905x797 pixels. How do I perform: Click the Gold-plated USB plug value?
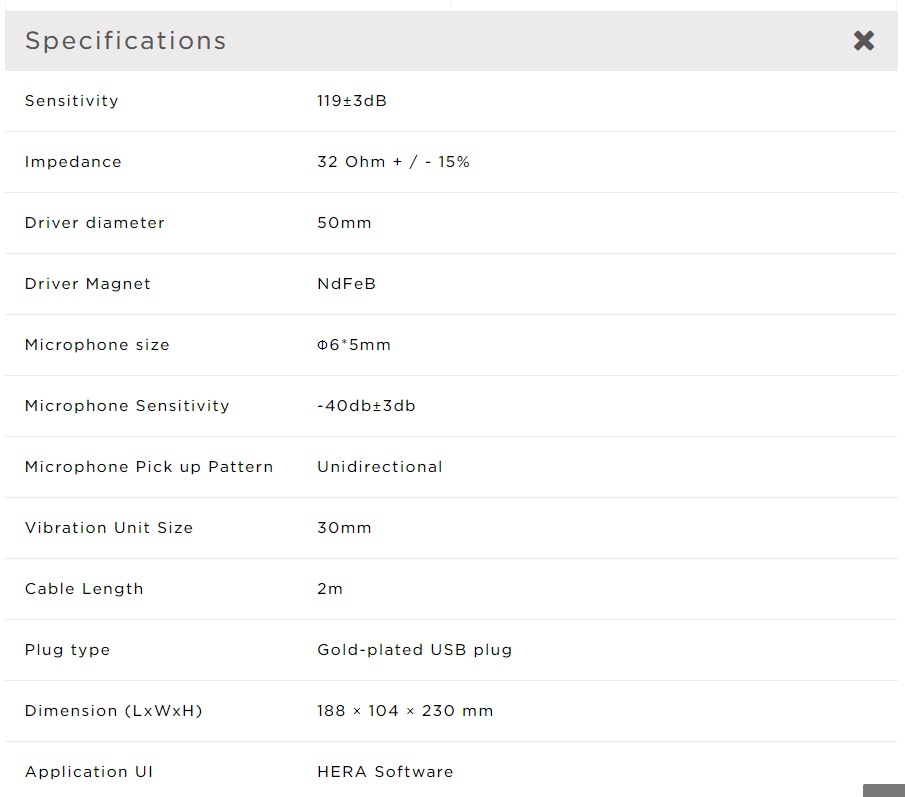pyautogui.click(x=415, y=650)
